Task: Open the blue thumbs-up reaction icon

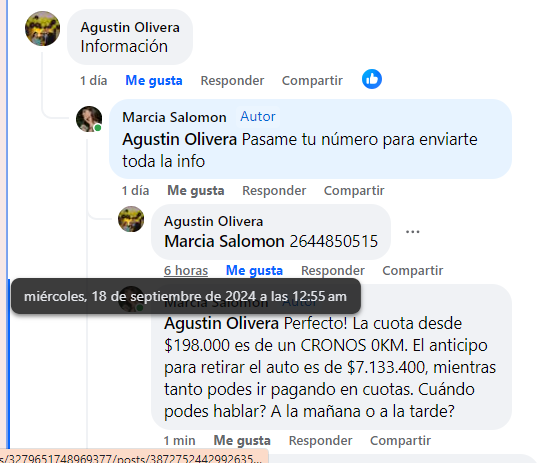Action: pyautogui.click(x=372, y=79)
